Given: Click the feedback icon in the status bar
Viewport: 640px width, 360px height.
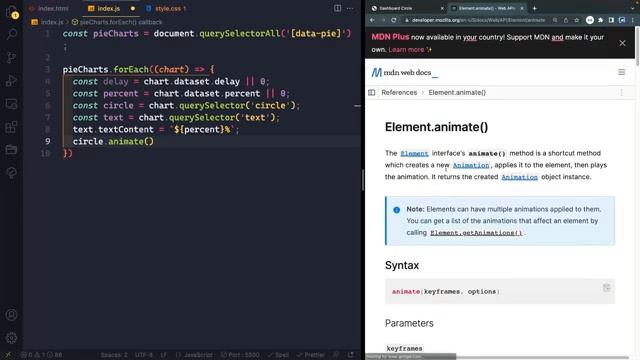Looking at the screenshot, I should 336,355.
